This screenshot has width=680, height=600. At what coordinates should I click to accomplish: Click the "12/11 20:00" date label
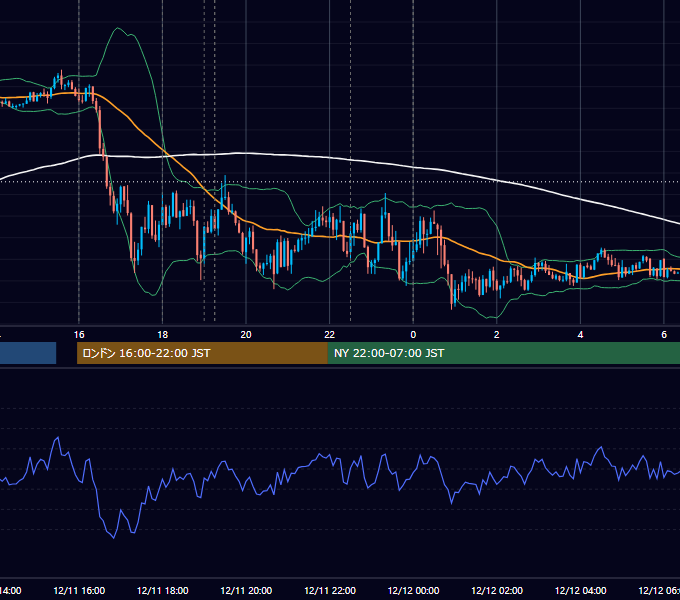point(246,590)
